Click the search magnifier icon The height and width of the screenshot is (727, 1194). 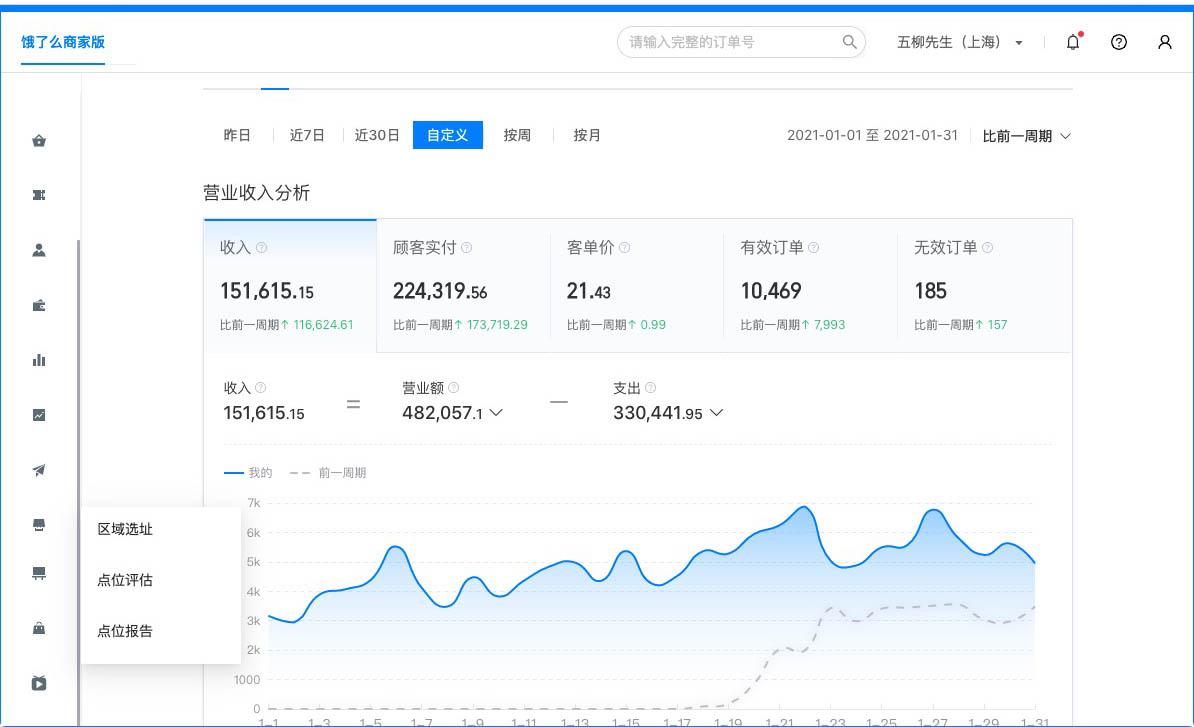(x=849, y=42)
